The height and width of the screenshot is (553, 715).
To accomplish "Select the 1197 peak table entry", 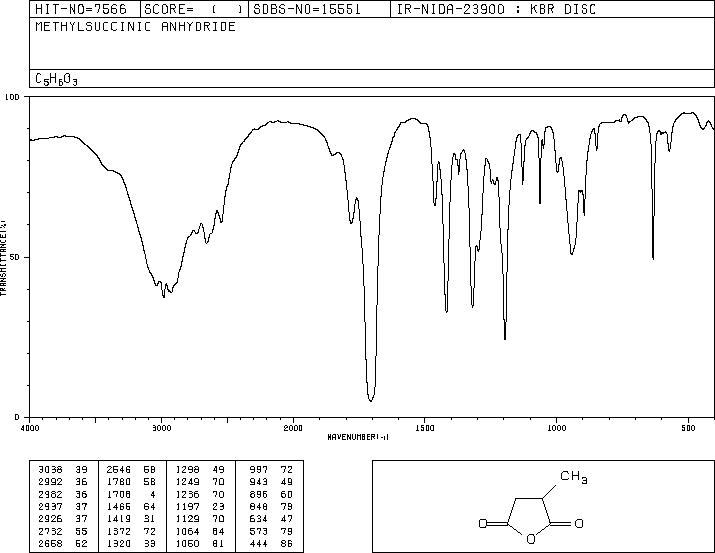I will [187, 506].
